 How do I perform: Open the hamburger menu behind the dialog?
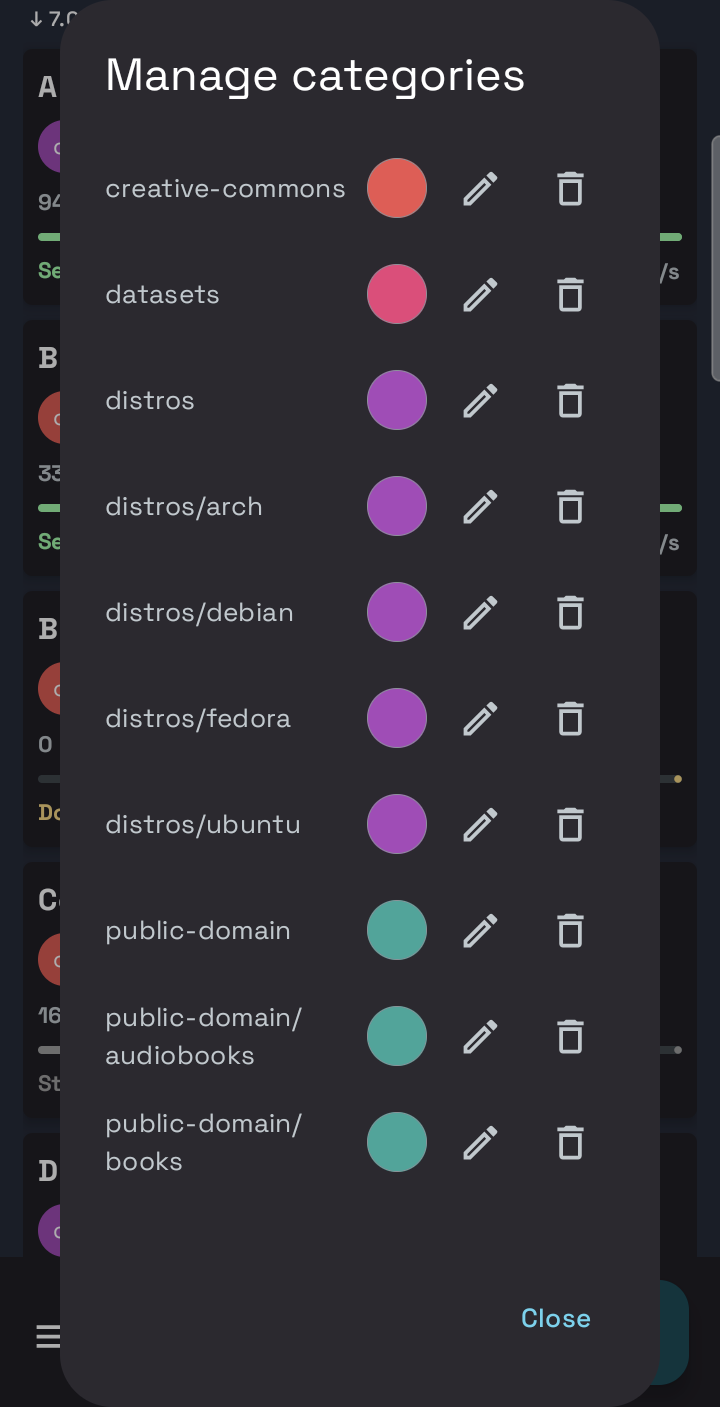point(47,1336)
